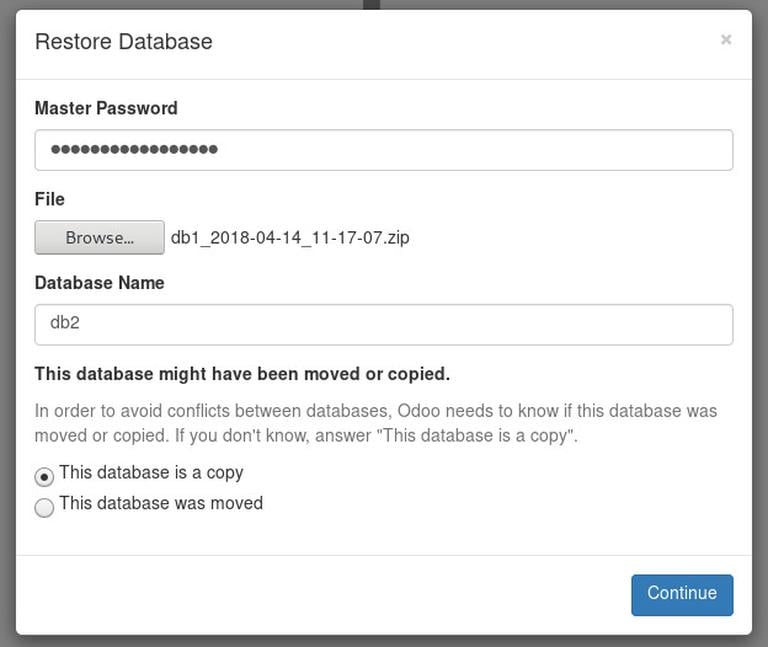Click the Odoo conflict explanation paragraph
The image size is (768, 647).
tap(375, 423)
